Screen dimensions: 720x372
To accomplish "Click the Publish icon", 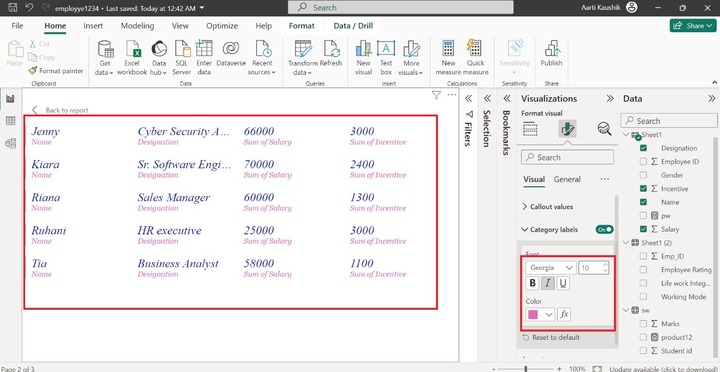I will pos(551,54).
